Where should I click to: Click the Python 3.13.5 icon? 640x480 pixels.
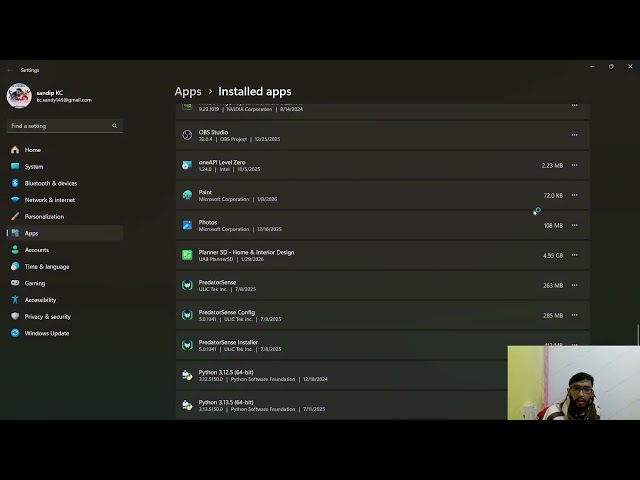tap(187, 405)
